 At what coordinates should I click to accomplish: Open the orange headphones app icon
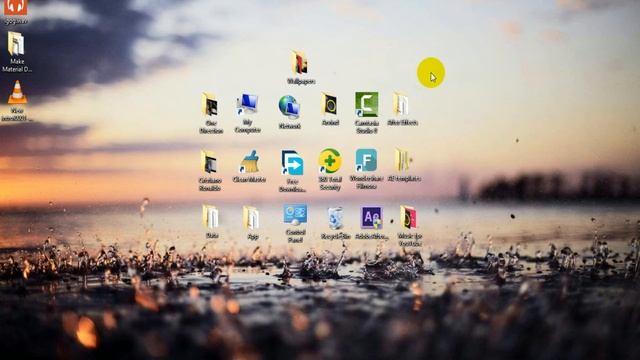coord(16,7)
